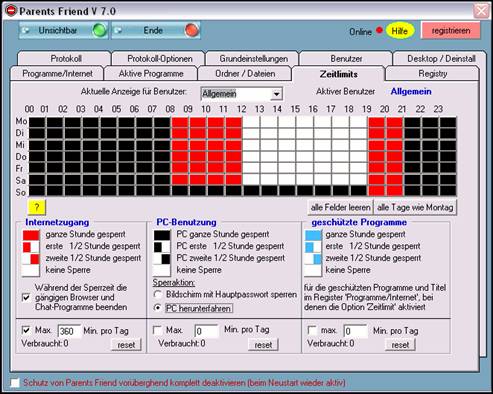
Task: Pick Internetzugang 'keine Sperre' swatch
Action: point(31,270)
